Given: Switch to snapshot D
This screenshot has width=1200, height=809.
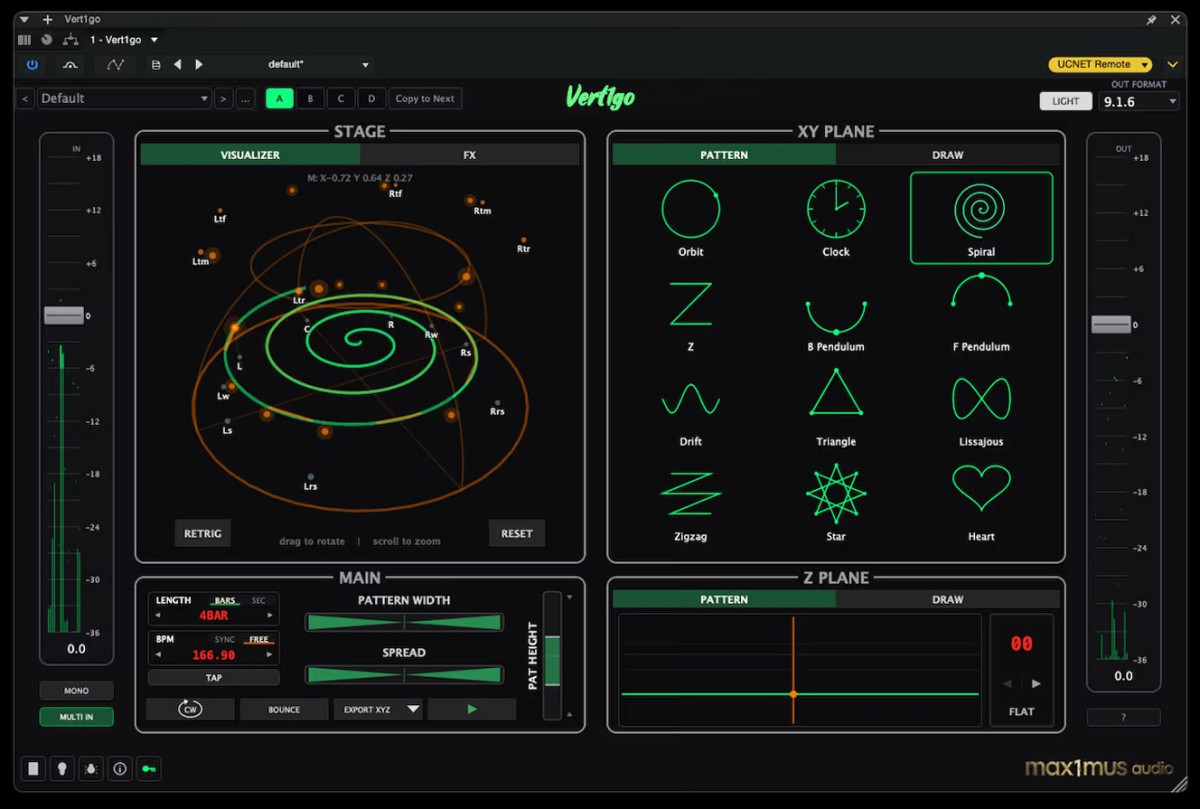Looking at the screenshot, I should coord(372,98).
